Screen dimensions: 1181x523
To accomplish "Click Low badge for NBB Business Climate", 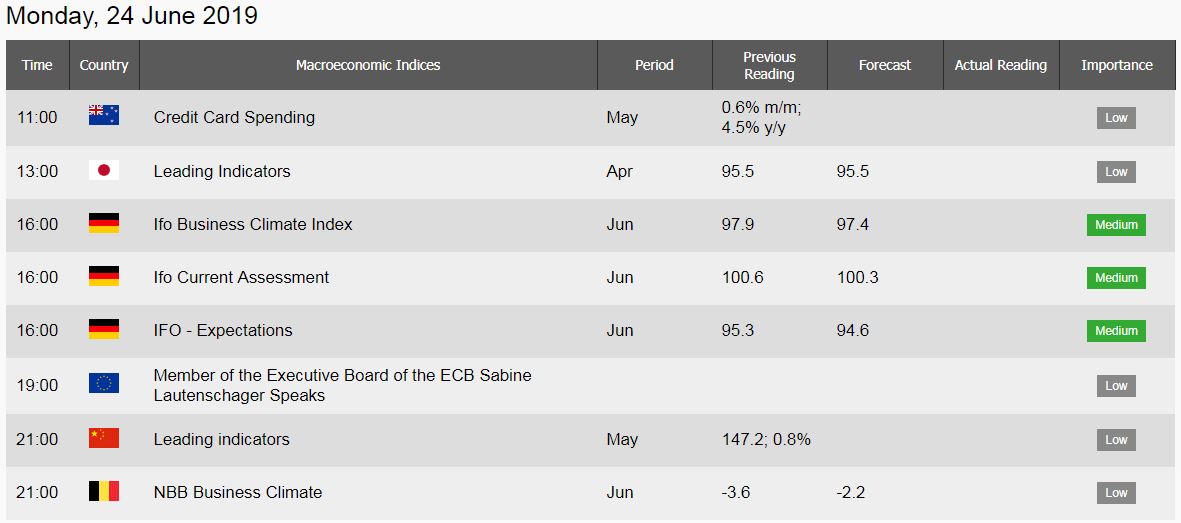I will [x=1116, y=493].
